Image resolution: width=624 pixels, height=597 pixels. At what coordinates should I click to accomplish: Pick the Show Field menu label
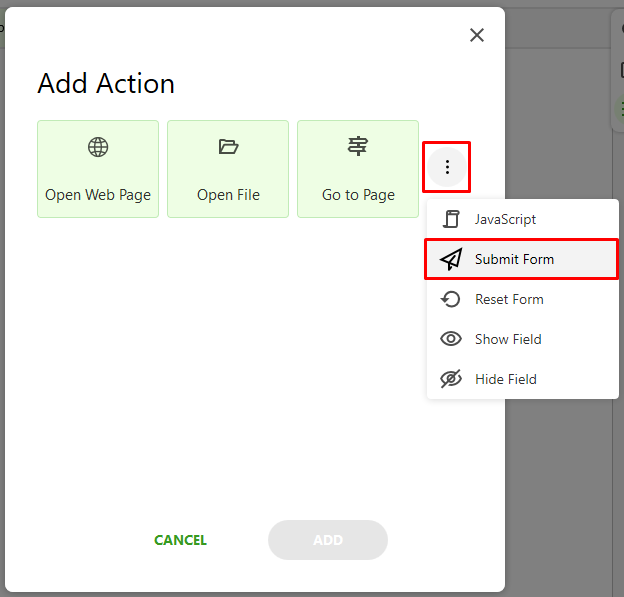coord(508,339)
